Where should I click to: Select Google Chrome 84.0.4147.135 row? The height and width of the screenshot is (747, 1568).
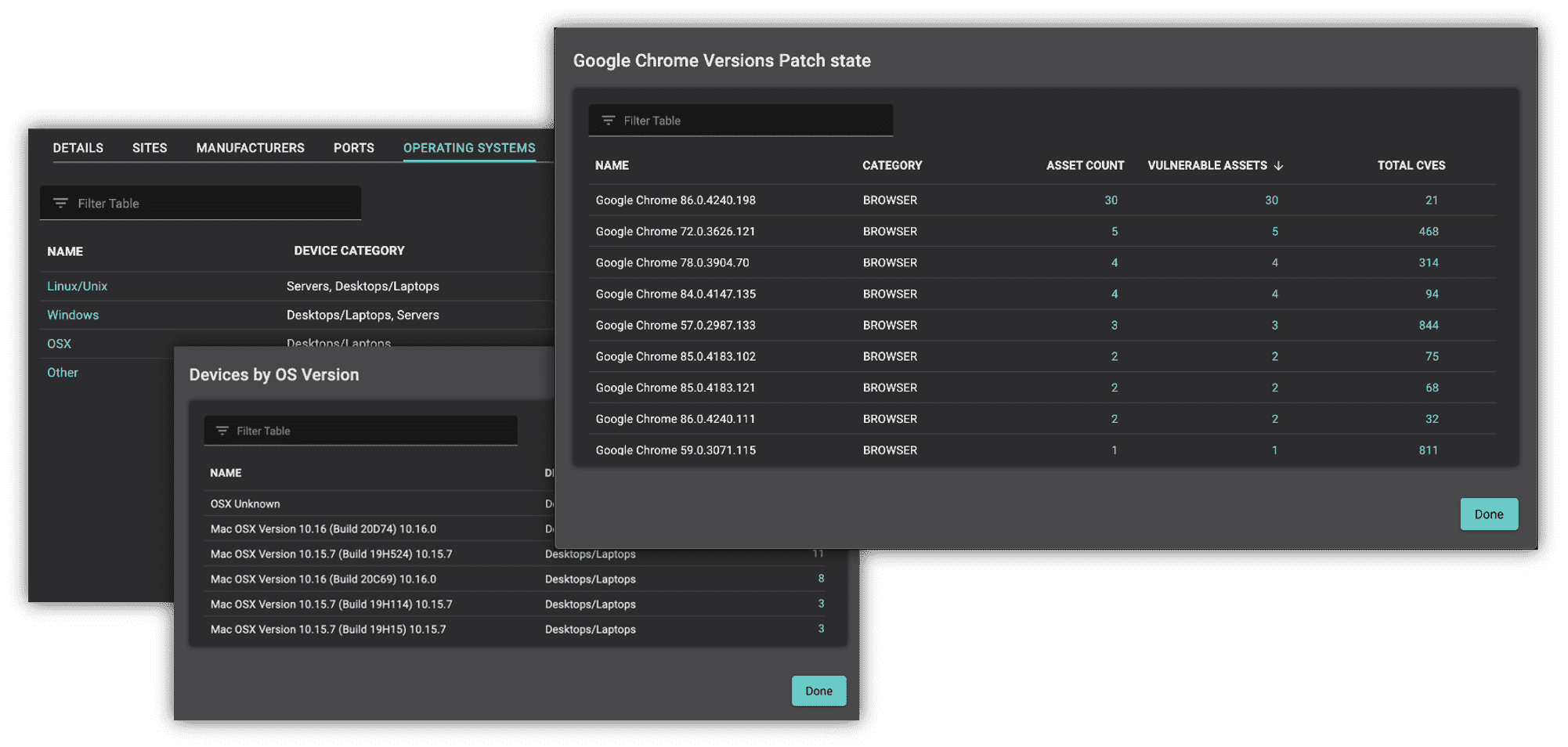[x=1042, y=294]
